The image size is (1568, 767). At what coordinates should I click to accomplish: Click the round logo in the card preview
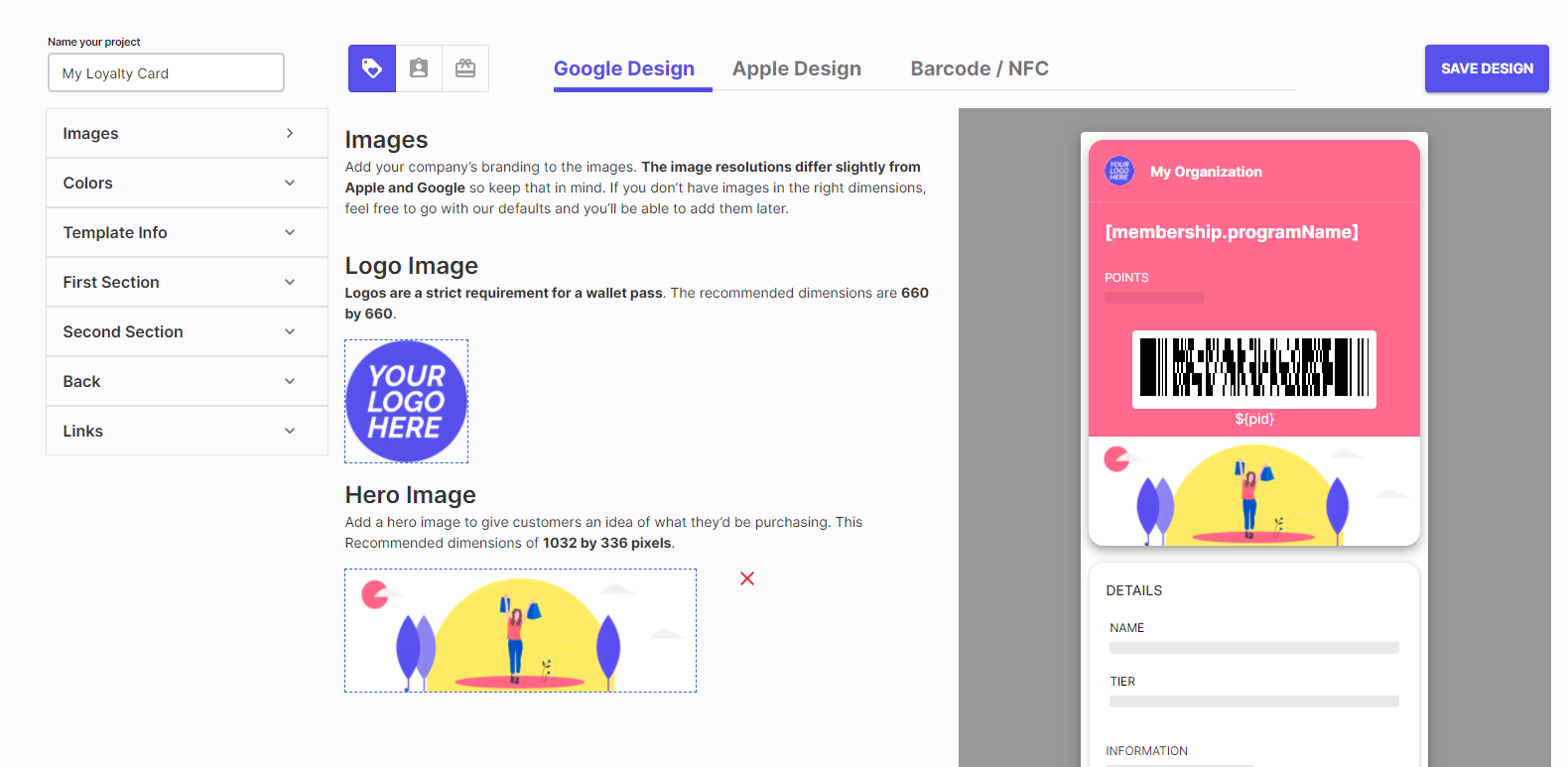coord(1119,172)
